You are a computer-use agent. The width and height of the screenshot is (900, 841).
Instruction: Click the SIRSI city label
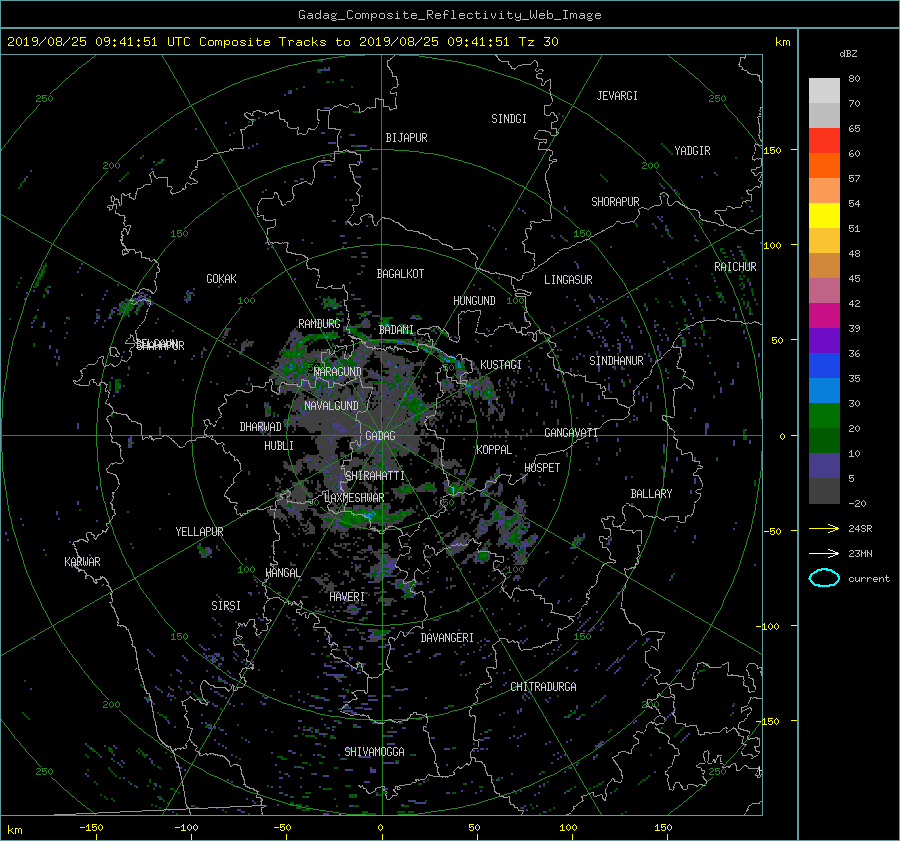[x=226, y=606]
